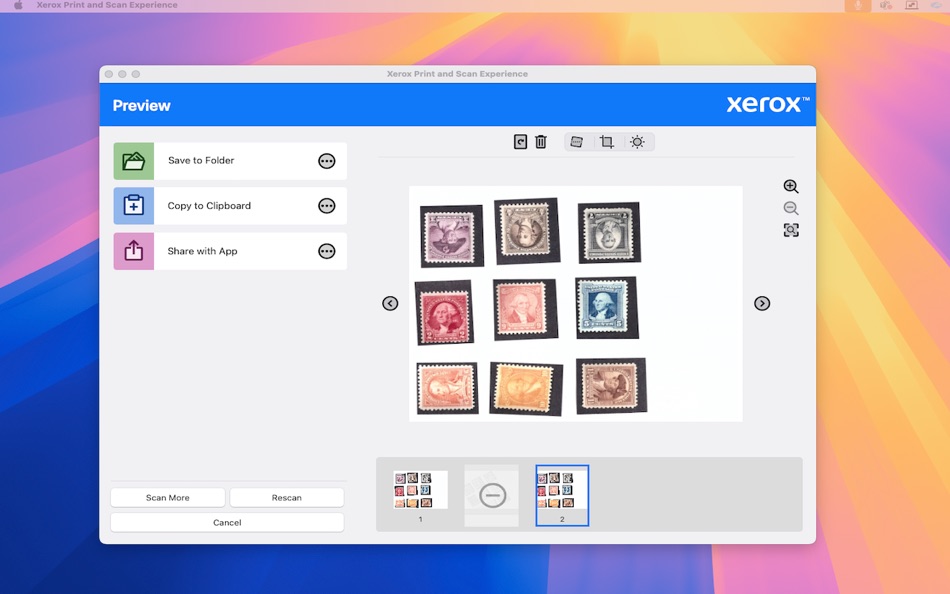The width and height of the screenshot is (950, 594).
Task: Click the Copy to Clipboard label
Action: click(209, 206)
